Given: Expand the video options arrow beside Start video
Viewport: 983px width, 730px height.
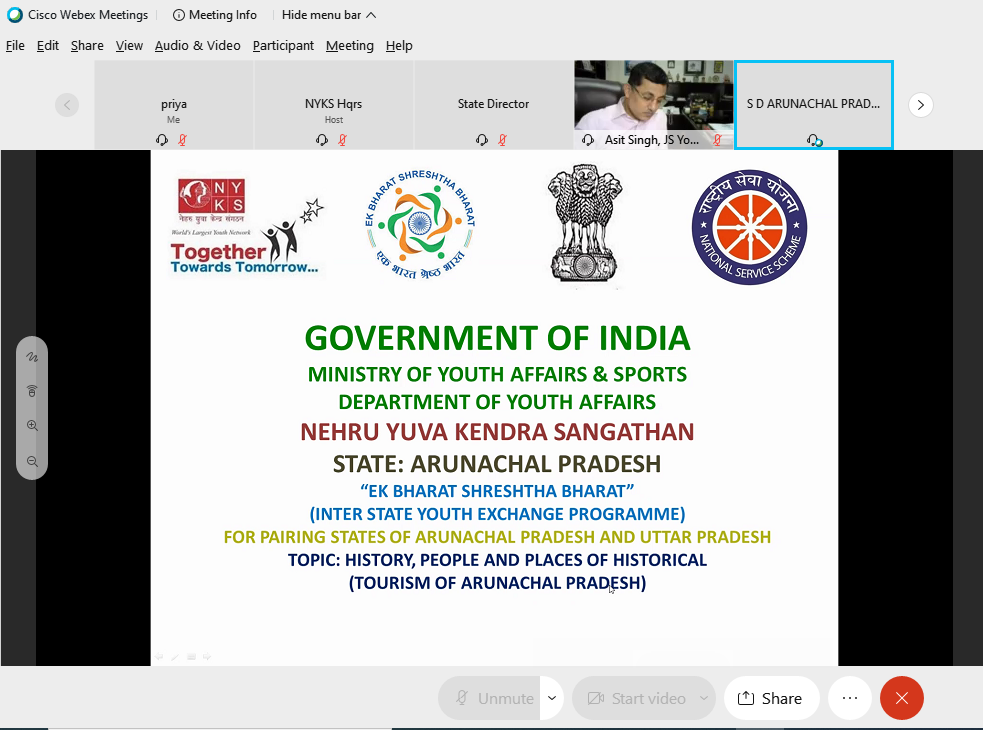Looking at the screenshot, I should [x=704, y=698].
